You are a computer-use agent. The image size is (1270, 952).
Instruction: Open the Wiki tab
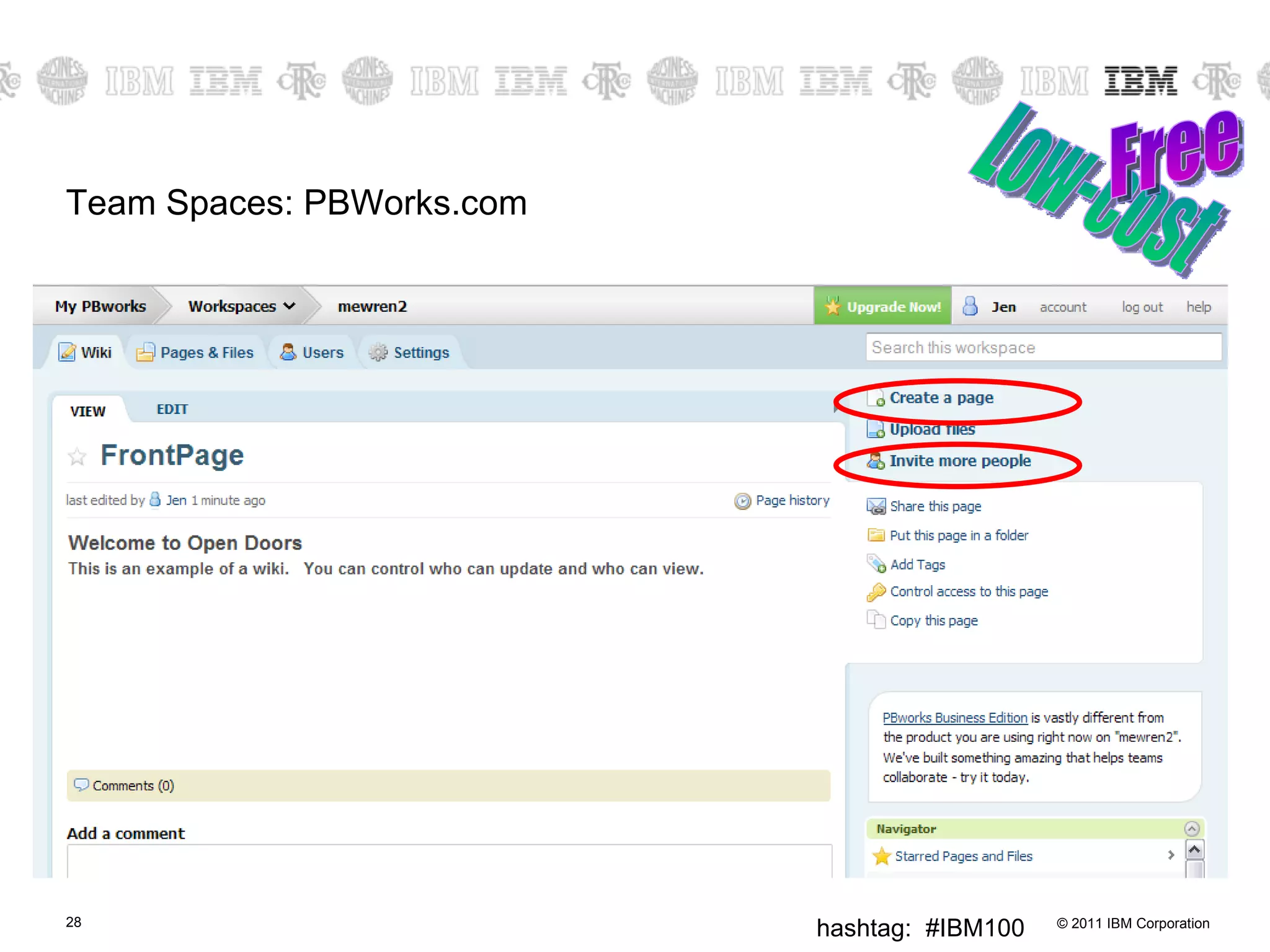click(86, 352)
